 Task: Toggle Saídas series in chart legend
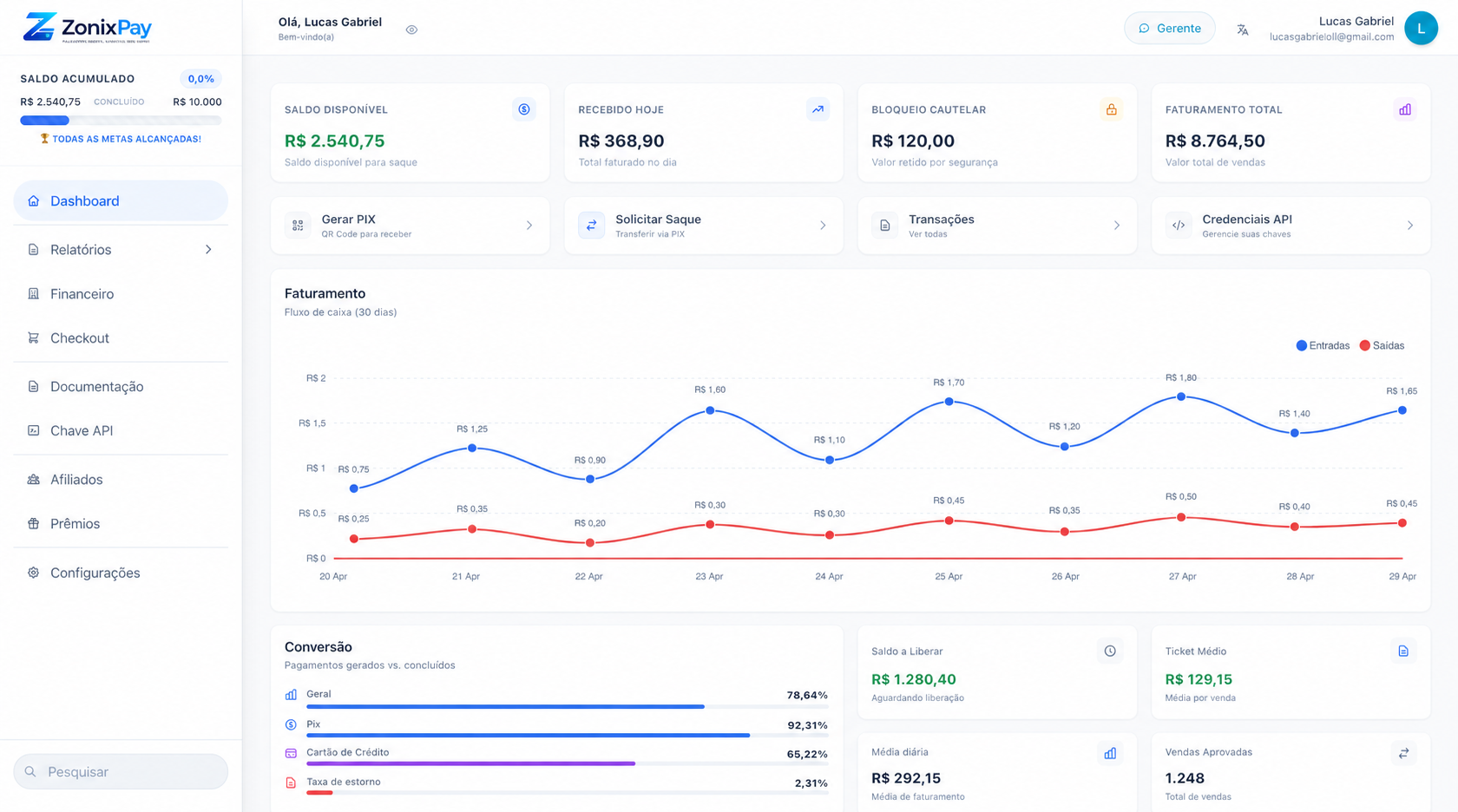[1382, 345]
